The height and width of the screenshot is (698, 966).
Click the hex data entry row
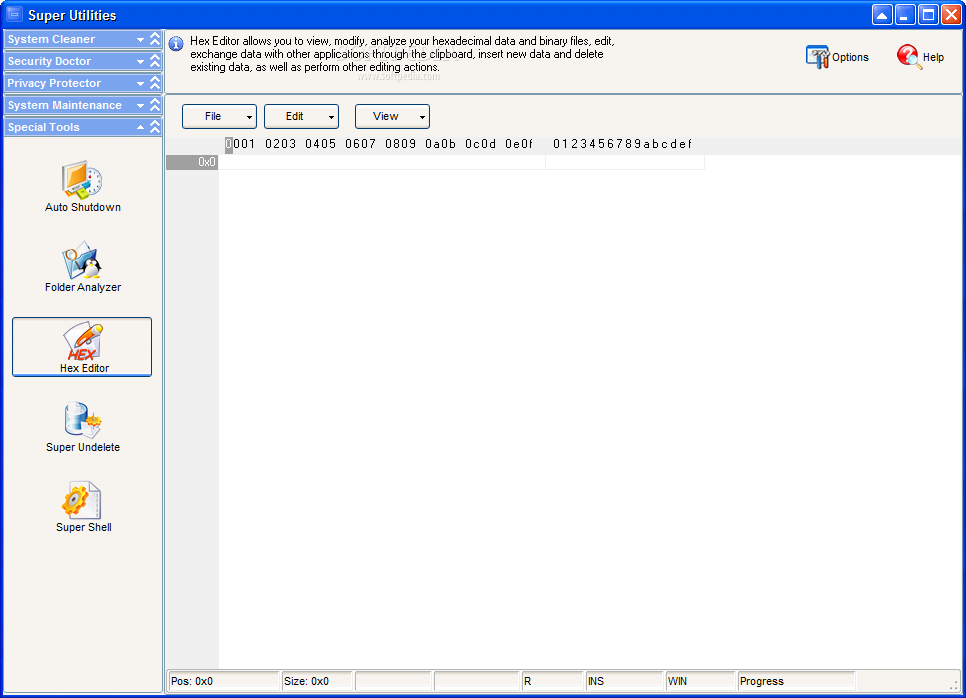[x=382, y=162]
